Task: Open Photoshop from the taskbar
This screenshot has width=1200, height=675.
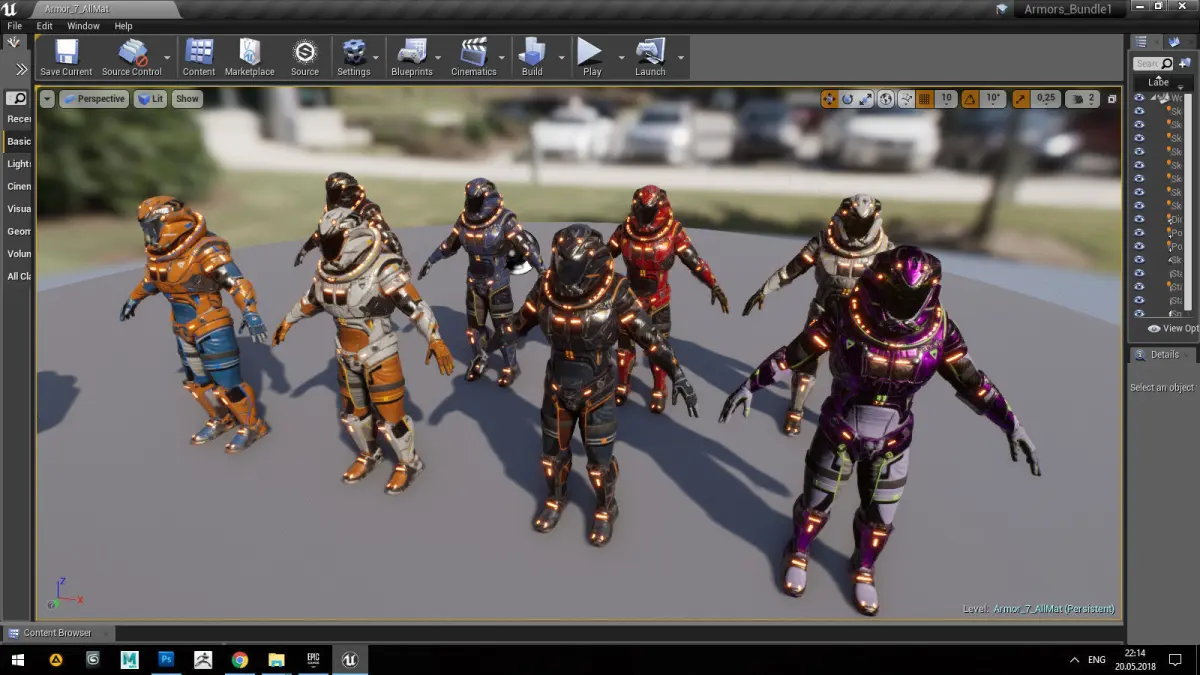Action: (166, 660)
